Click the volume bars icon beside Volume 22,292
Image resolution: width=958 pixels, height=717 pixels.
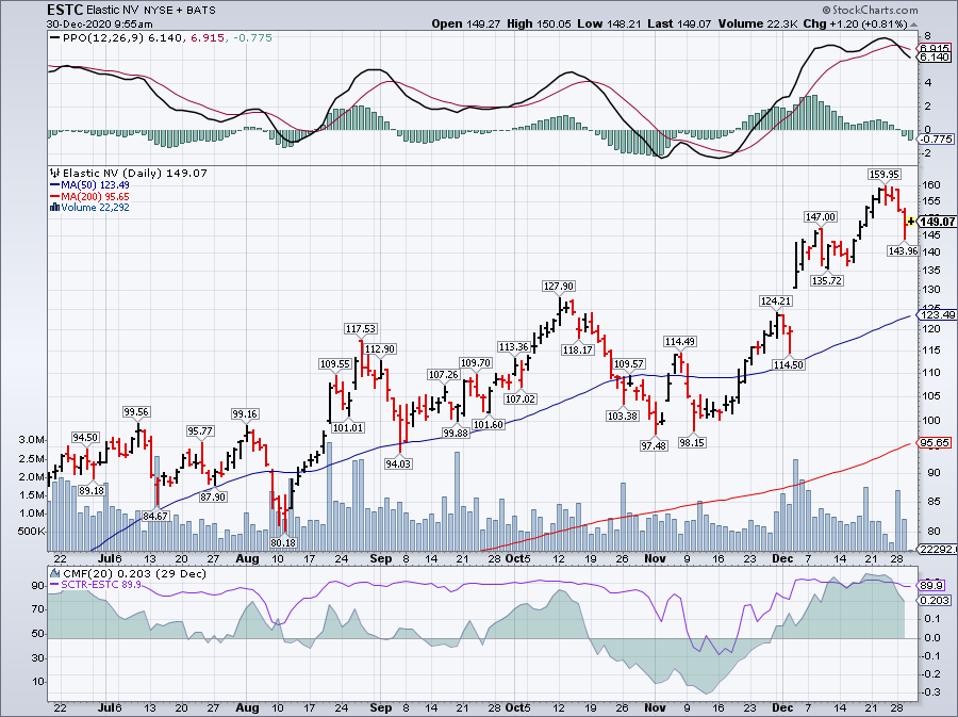[x=54, y=208]
